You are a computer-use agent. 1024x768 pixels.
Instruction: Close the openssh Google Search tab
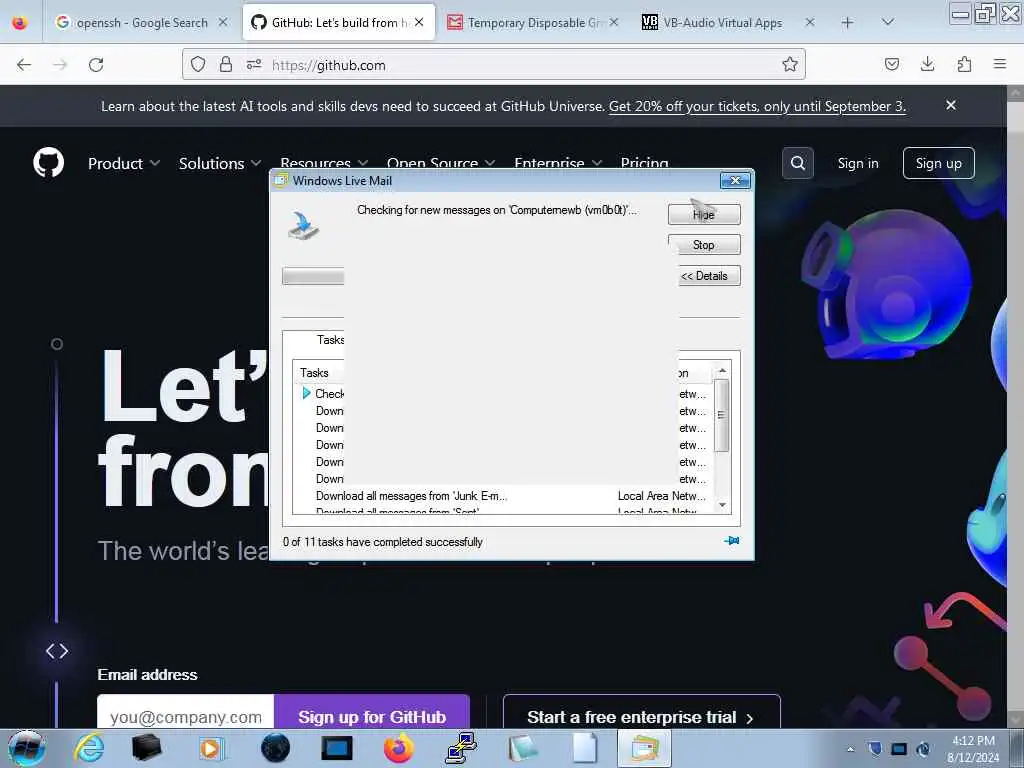[x=223, y=22]
